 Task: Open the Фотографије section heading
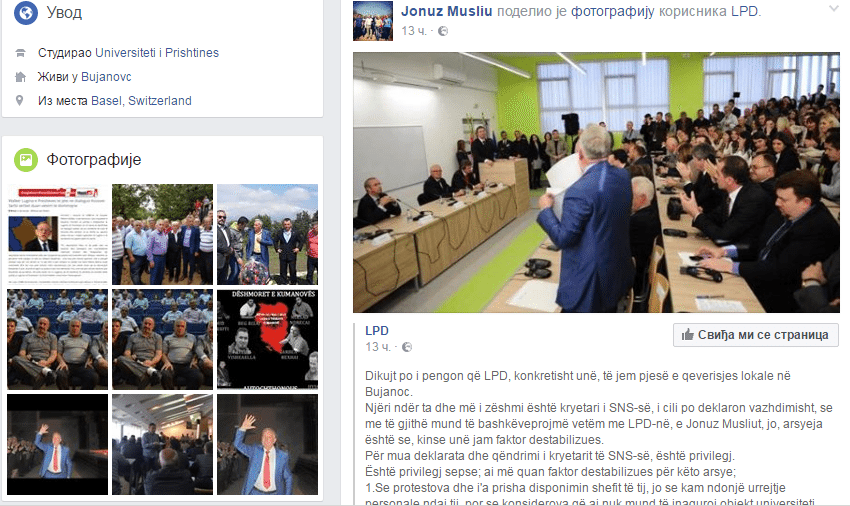94,159
